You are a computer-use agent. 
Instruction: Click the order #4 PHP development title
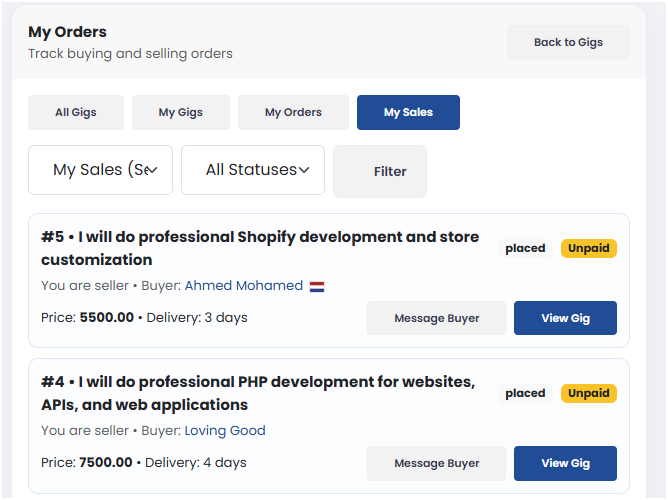pos(258,393)
